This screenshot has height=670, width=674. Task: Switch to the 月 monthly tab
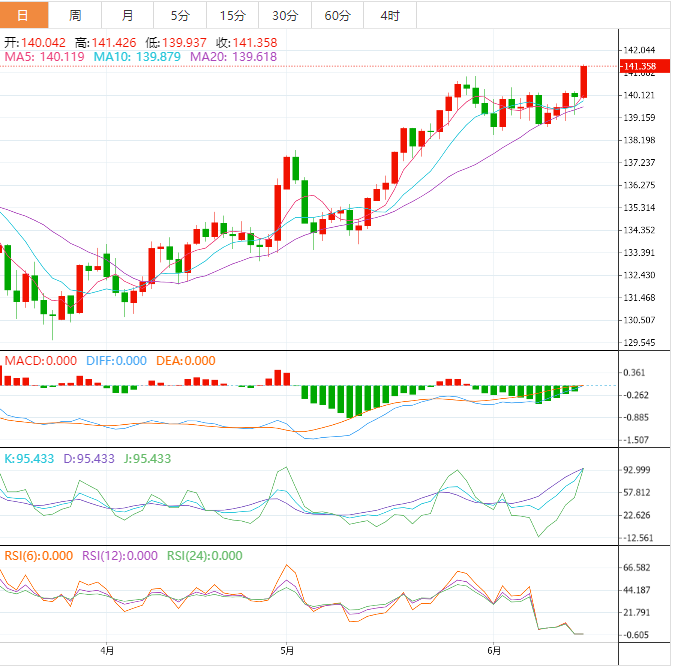[127, 15]
